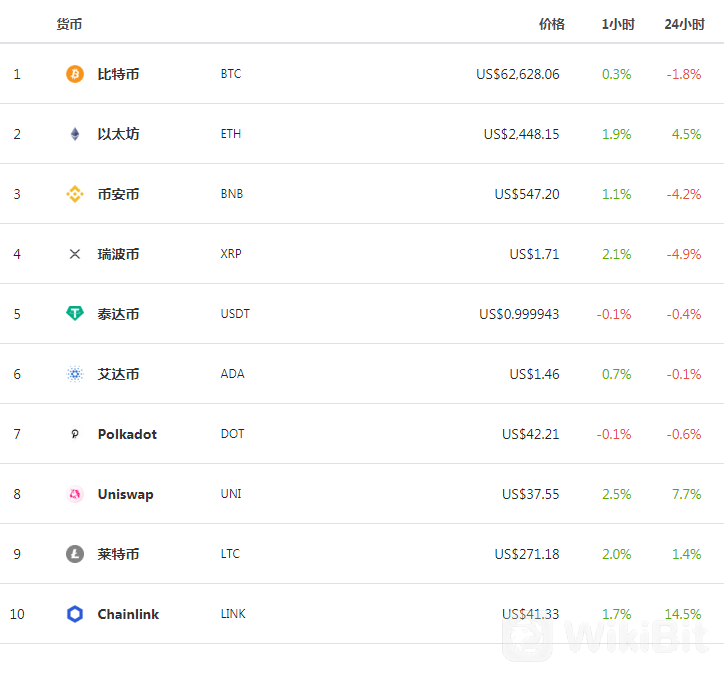Sort by the 货币 column header
724x681 pixels.
(69, 24)
